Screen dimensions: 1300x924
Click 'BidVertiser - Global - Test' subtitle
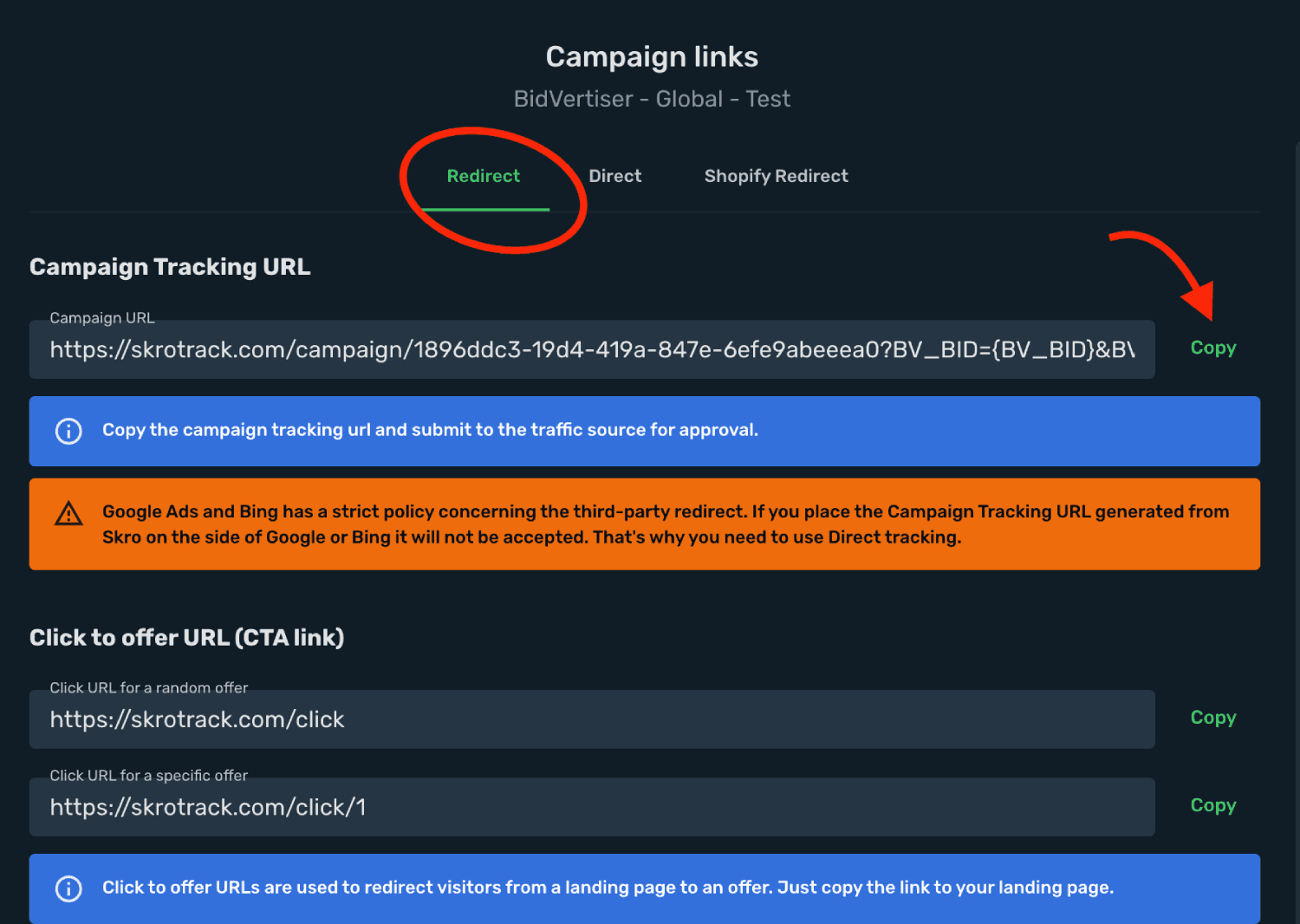[x=652, y=99]
